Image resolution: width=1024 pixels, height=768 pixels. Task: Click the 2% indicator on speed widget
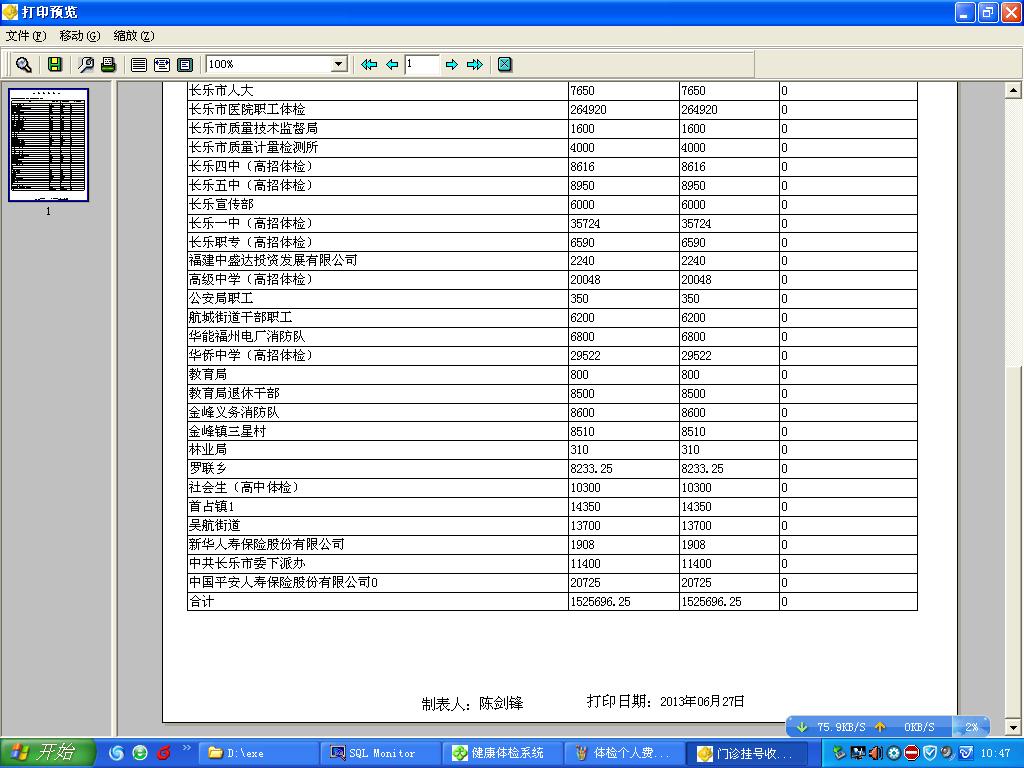971,727
